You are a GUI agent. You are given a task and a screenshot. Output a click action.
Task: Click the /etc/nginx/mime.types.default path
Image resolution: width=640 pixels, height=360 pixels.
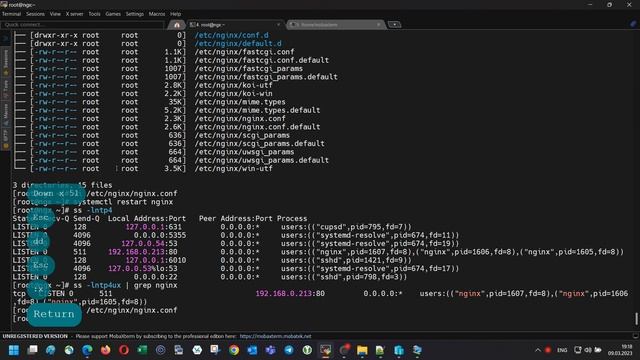pyautogui.click(x=257, y=110)
